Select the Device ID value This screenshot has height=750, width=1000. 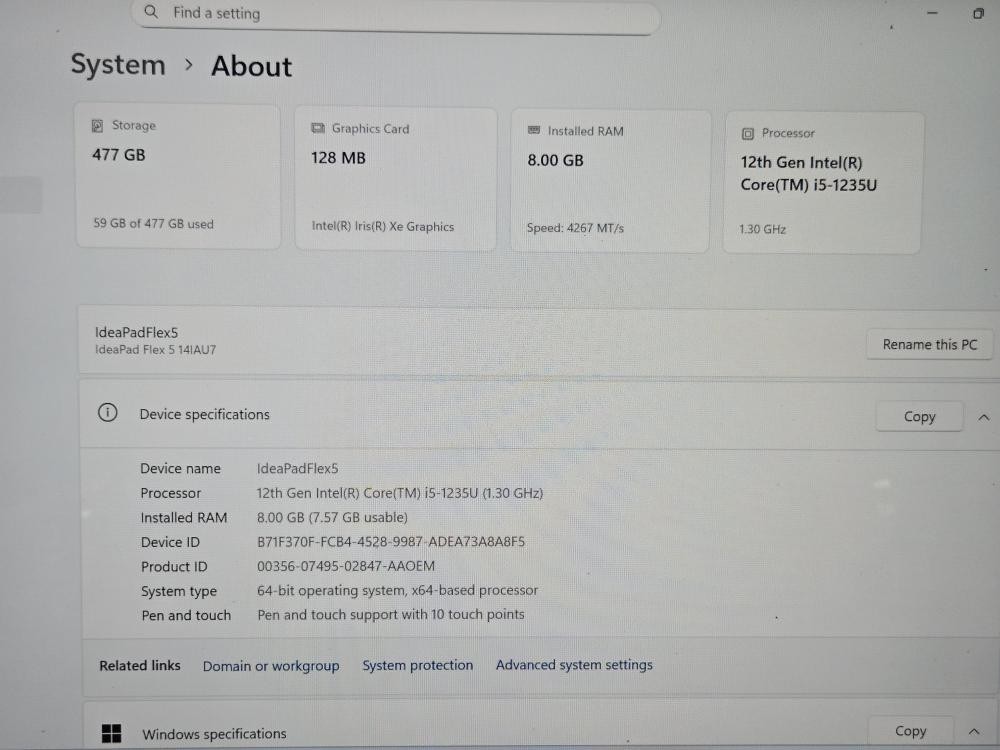[x=391, y=541]
